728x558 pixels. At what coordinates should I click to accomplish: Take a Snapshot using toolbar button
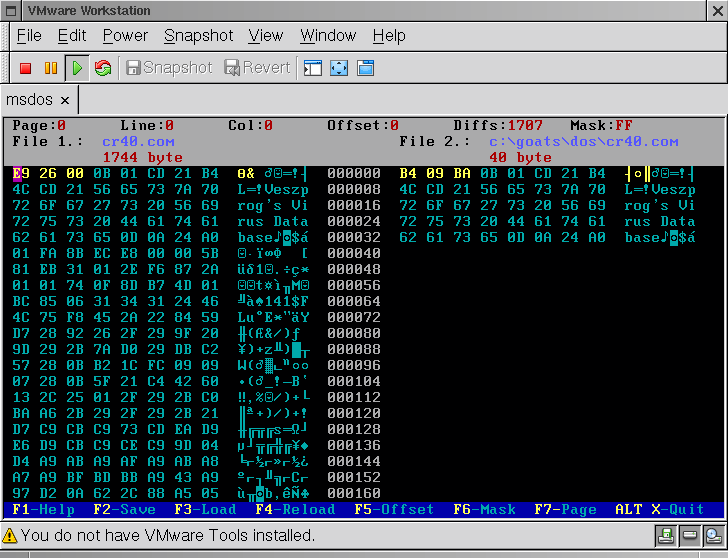(x=169, y=68)
